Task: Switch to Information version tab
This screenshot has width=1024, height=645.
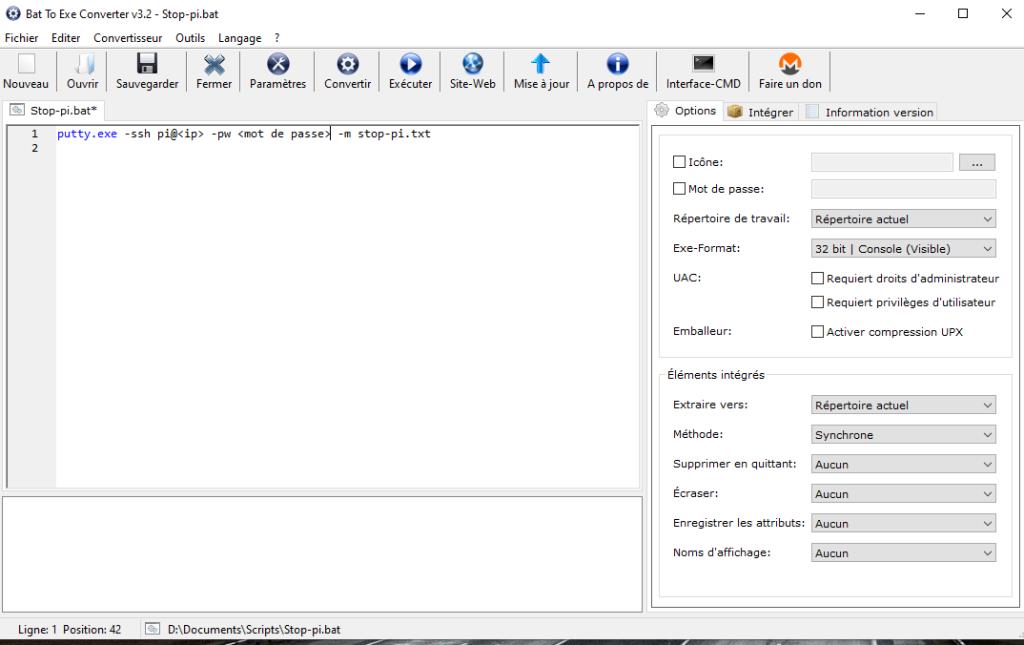Action: [869, 112]
